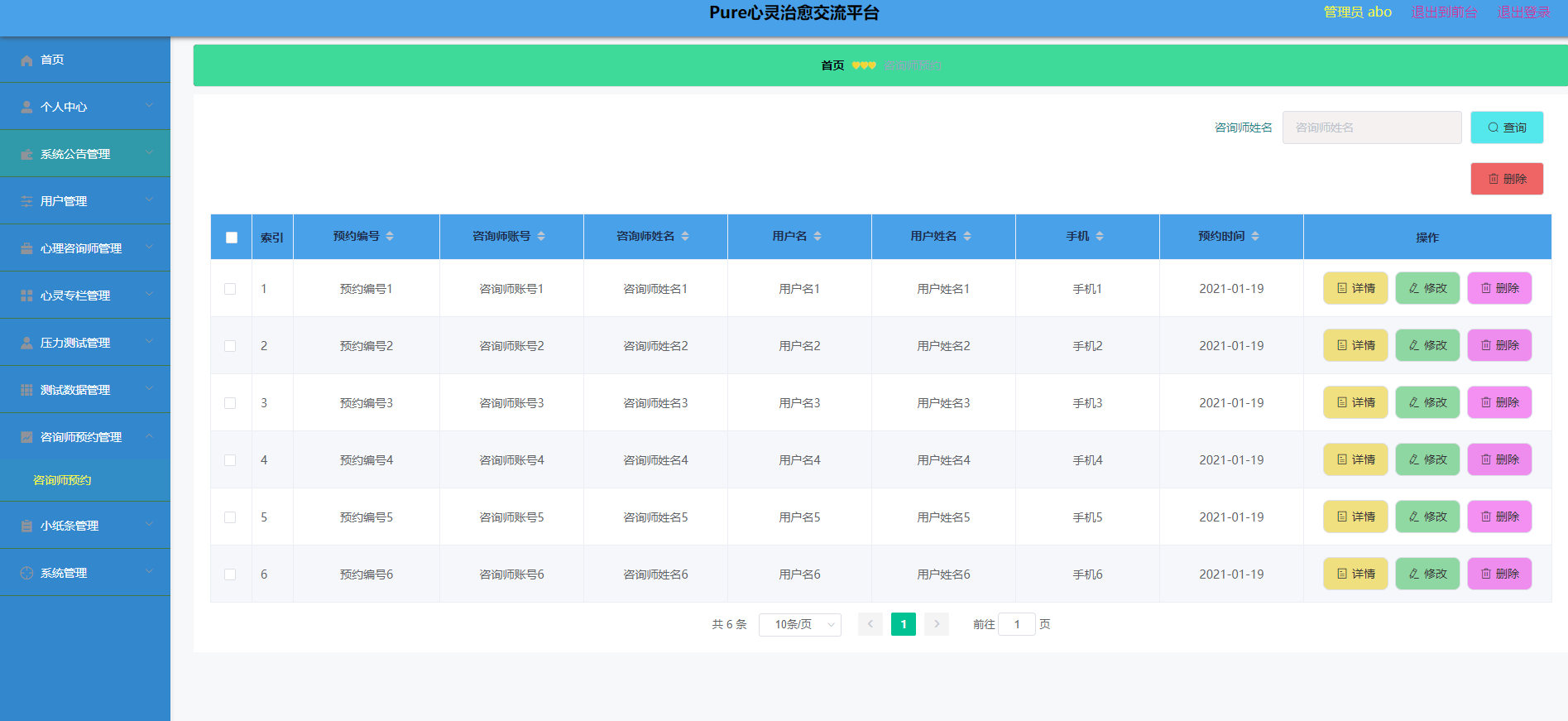Click cell 用户姓名5 in the table
The height and width of the screenshot is (721, 1568).
pos(943,517)
